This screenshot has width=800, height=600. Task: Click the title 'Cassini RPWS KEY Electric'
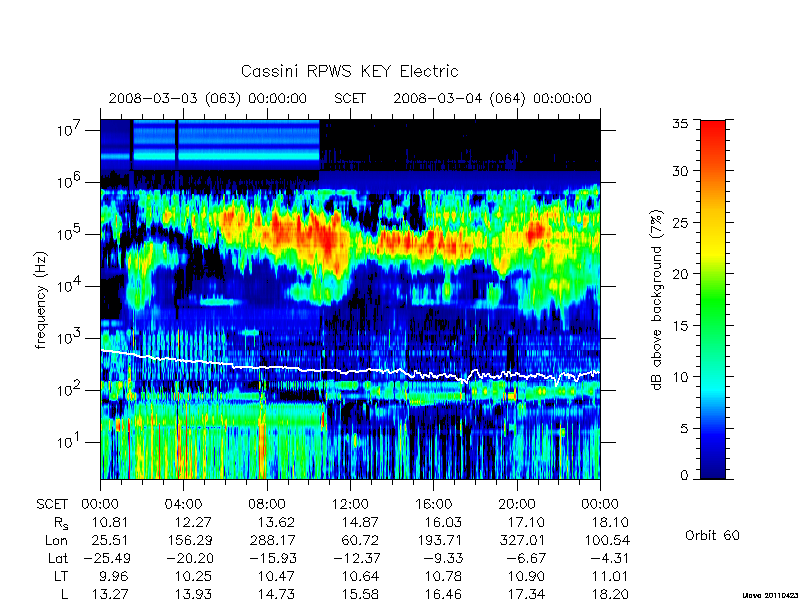pos(349,71)
